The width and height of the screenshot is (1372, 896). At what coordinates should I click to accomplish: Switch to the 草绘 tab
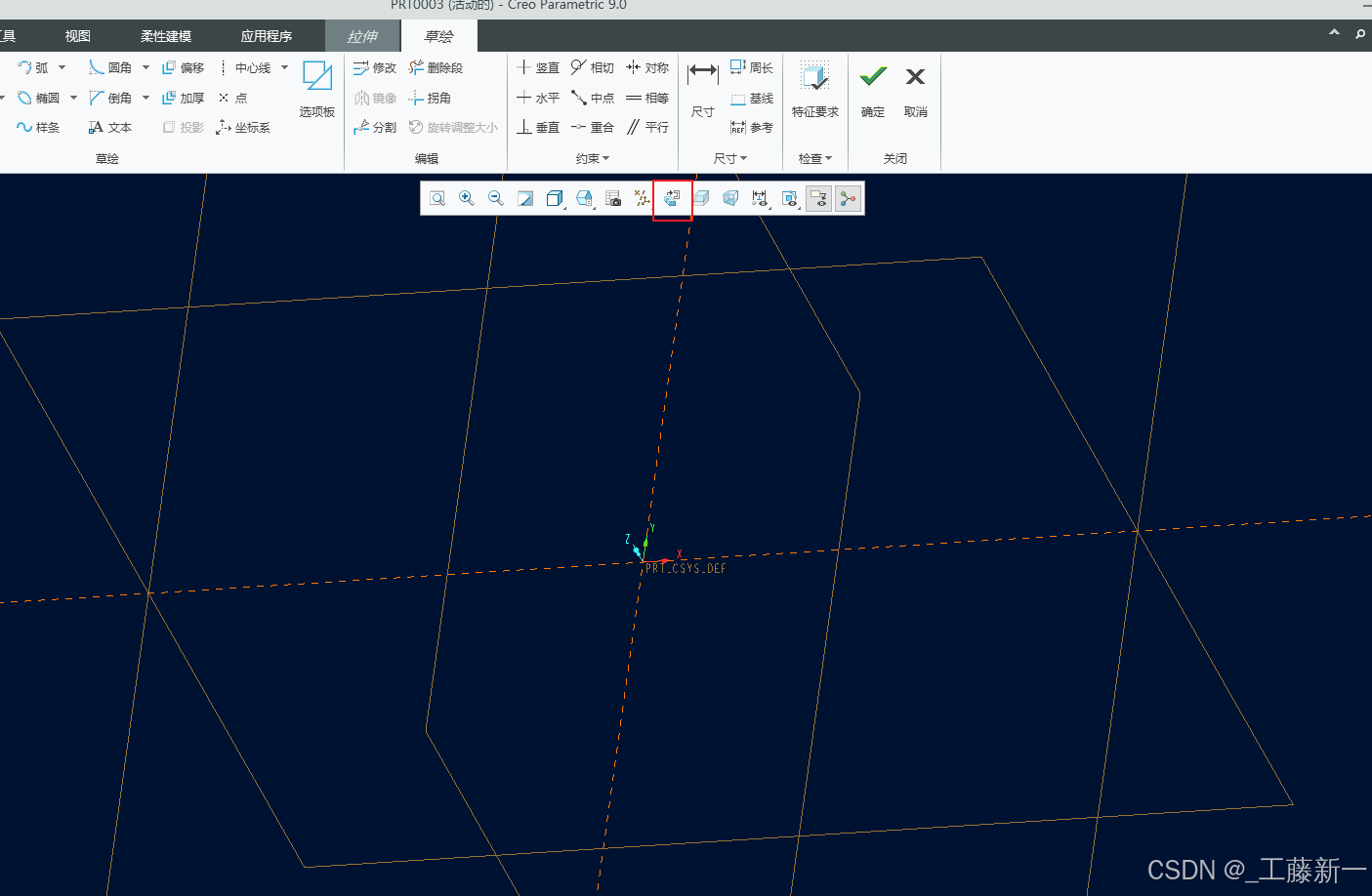click(x=439, y=36)
